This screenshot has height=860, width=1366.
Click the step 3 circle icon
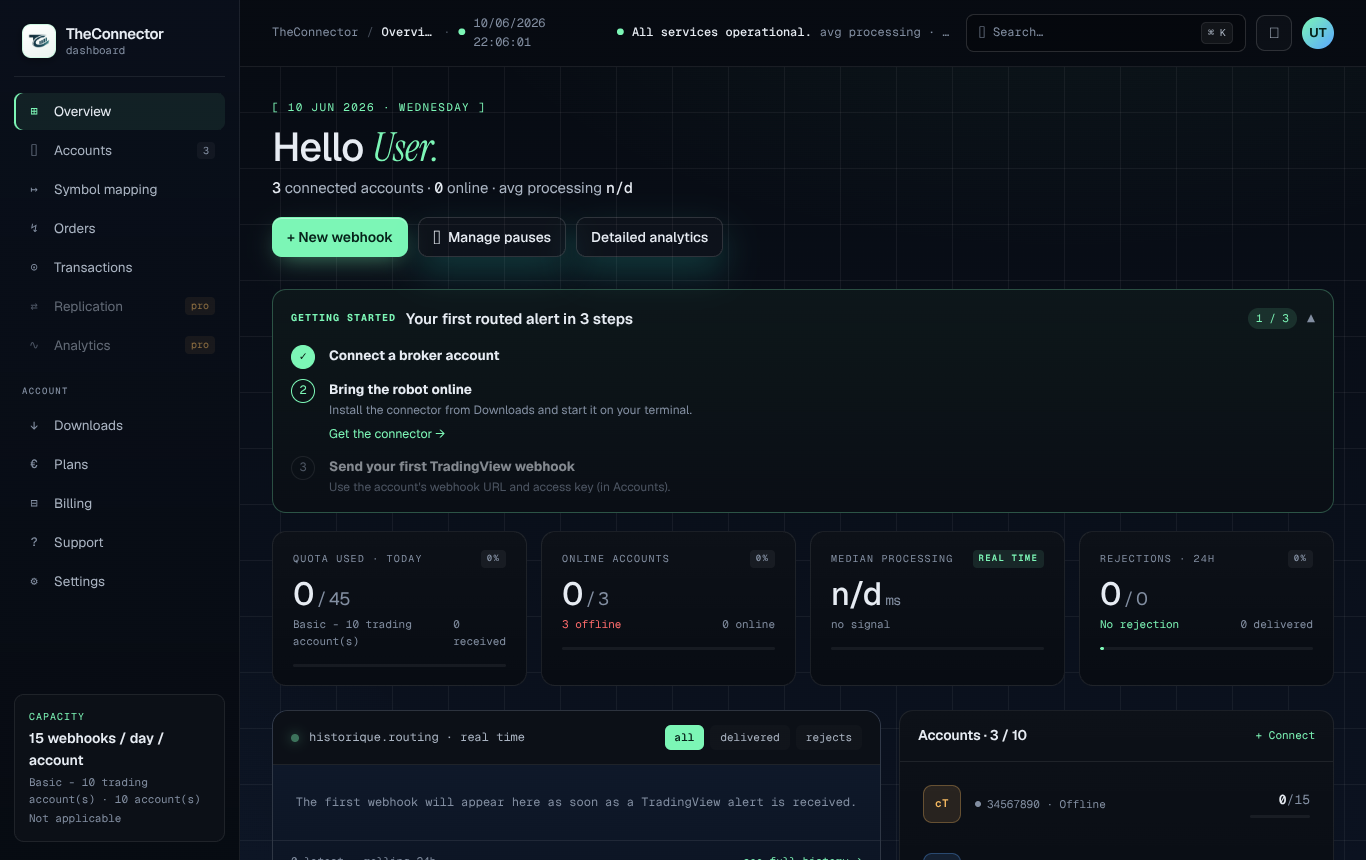303,467
